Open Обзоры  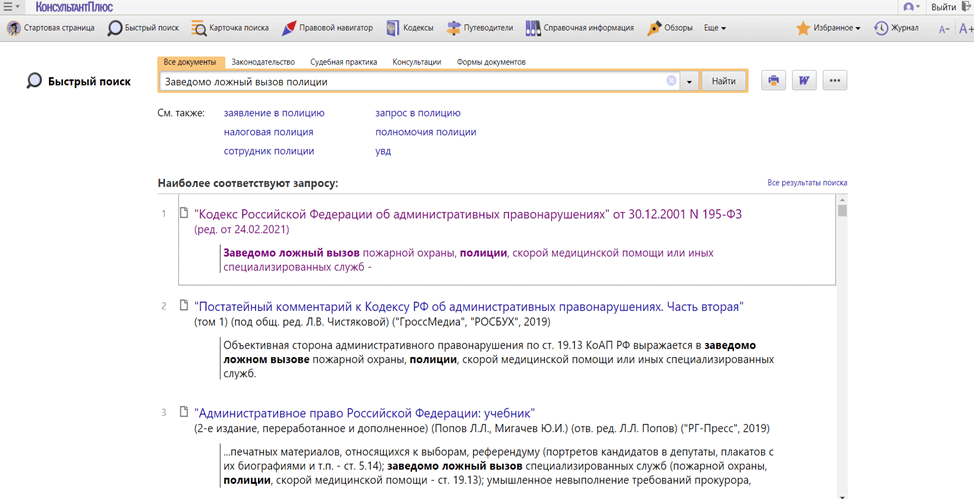pos(670,28)
